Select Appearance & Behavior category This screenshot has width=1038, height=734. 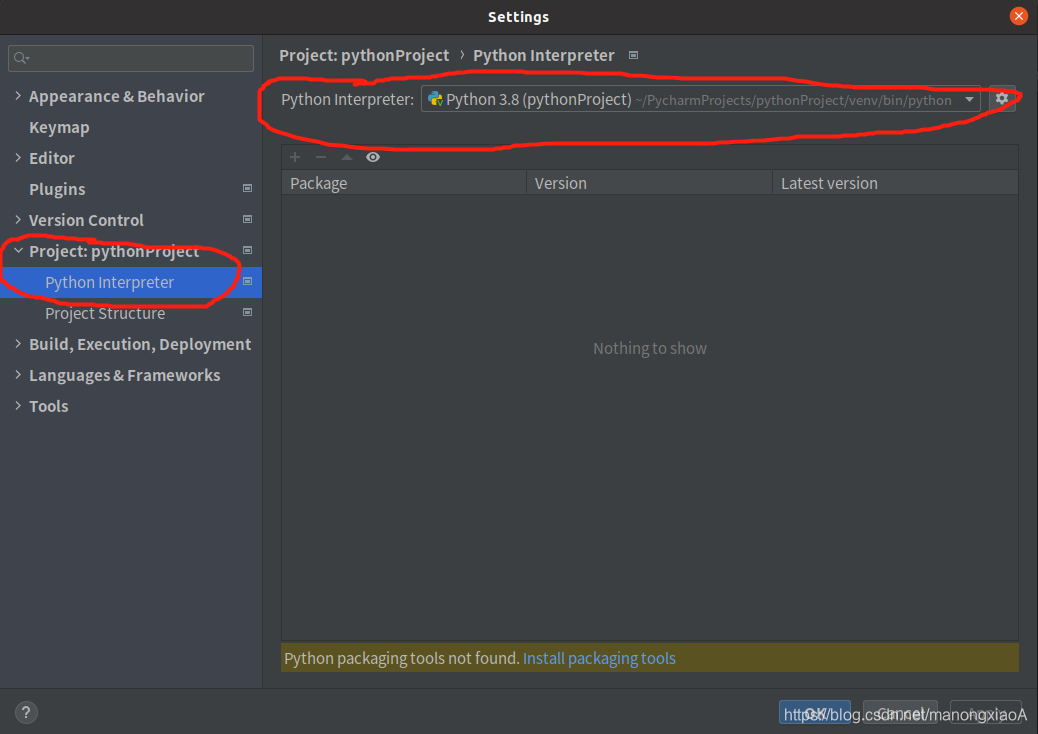click(x=117, y=97)
